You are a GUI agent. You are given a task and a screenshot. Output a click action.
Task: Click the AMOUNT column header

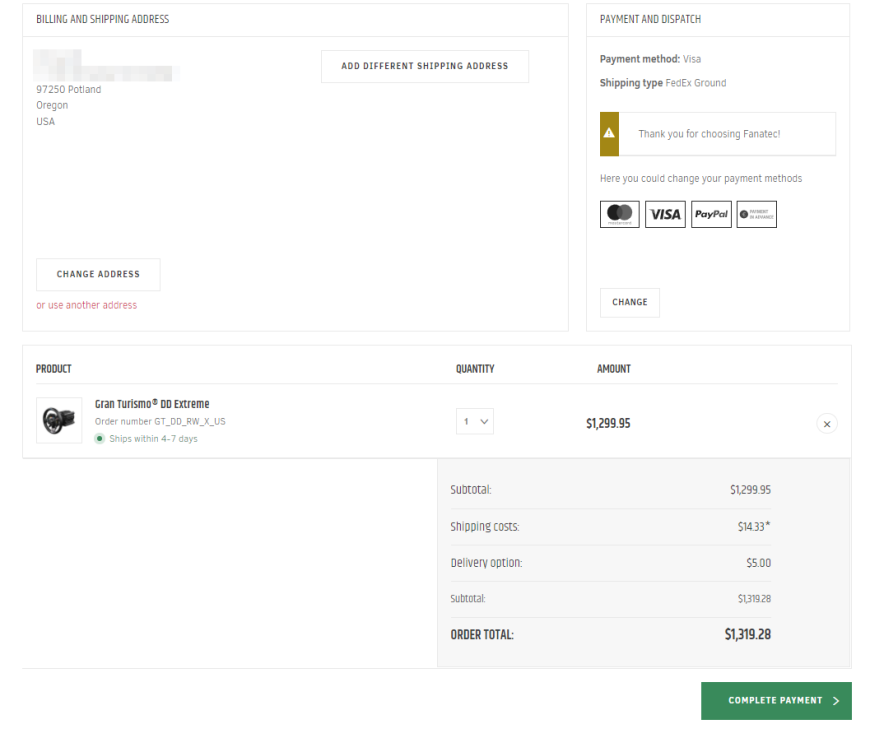614,369
